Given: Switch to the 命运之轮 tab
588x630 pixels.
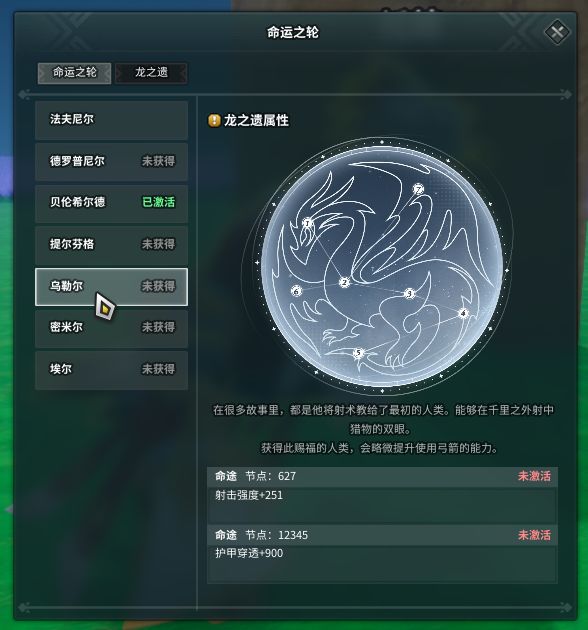Looking at the screenshot, I should [74, 73].
